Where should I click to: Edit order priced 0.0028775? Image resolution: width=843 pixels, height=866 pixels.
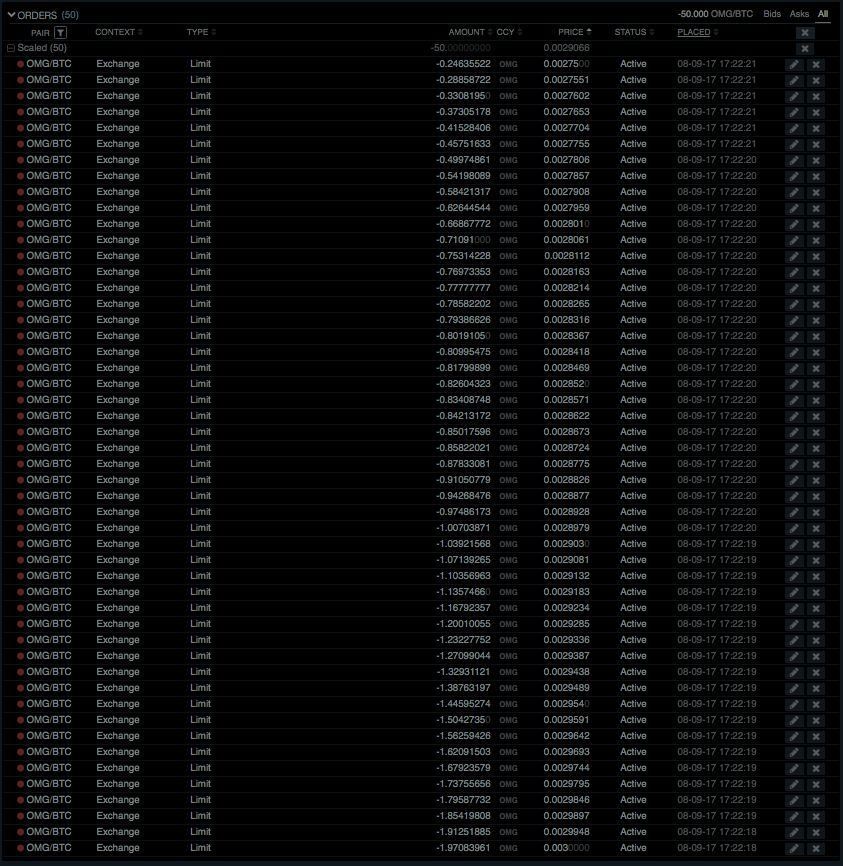point(793,465)
